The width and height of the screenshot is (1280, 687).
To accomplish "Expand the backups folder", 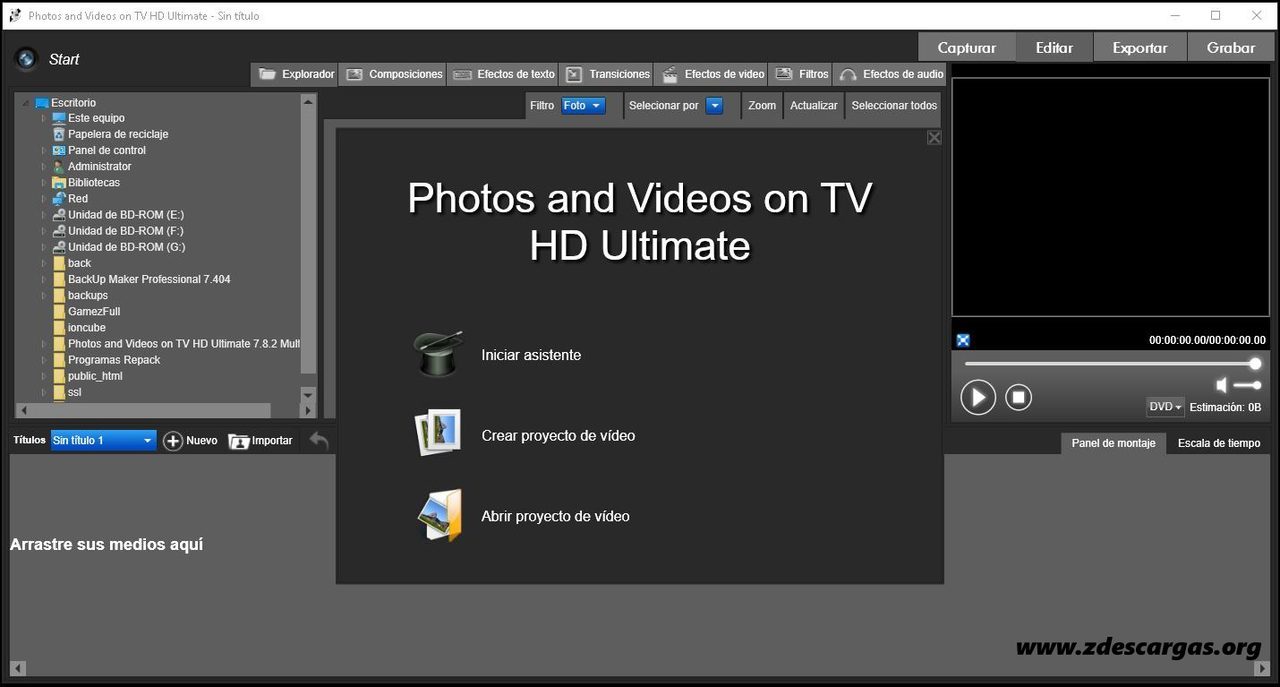I will pyautogui.click(x=43, y=296).
